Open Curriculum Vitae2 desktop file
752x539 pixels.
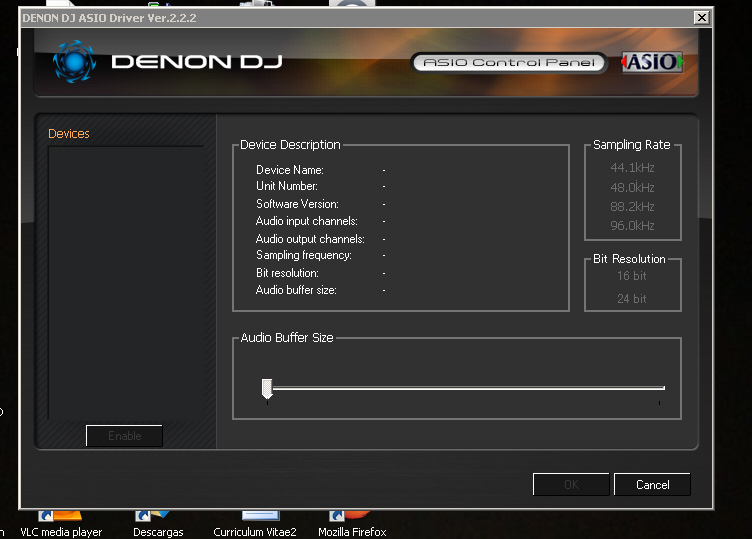[x=255, y=525]
